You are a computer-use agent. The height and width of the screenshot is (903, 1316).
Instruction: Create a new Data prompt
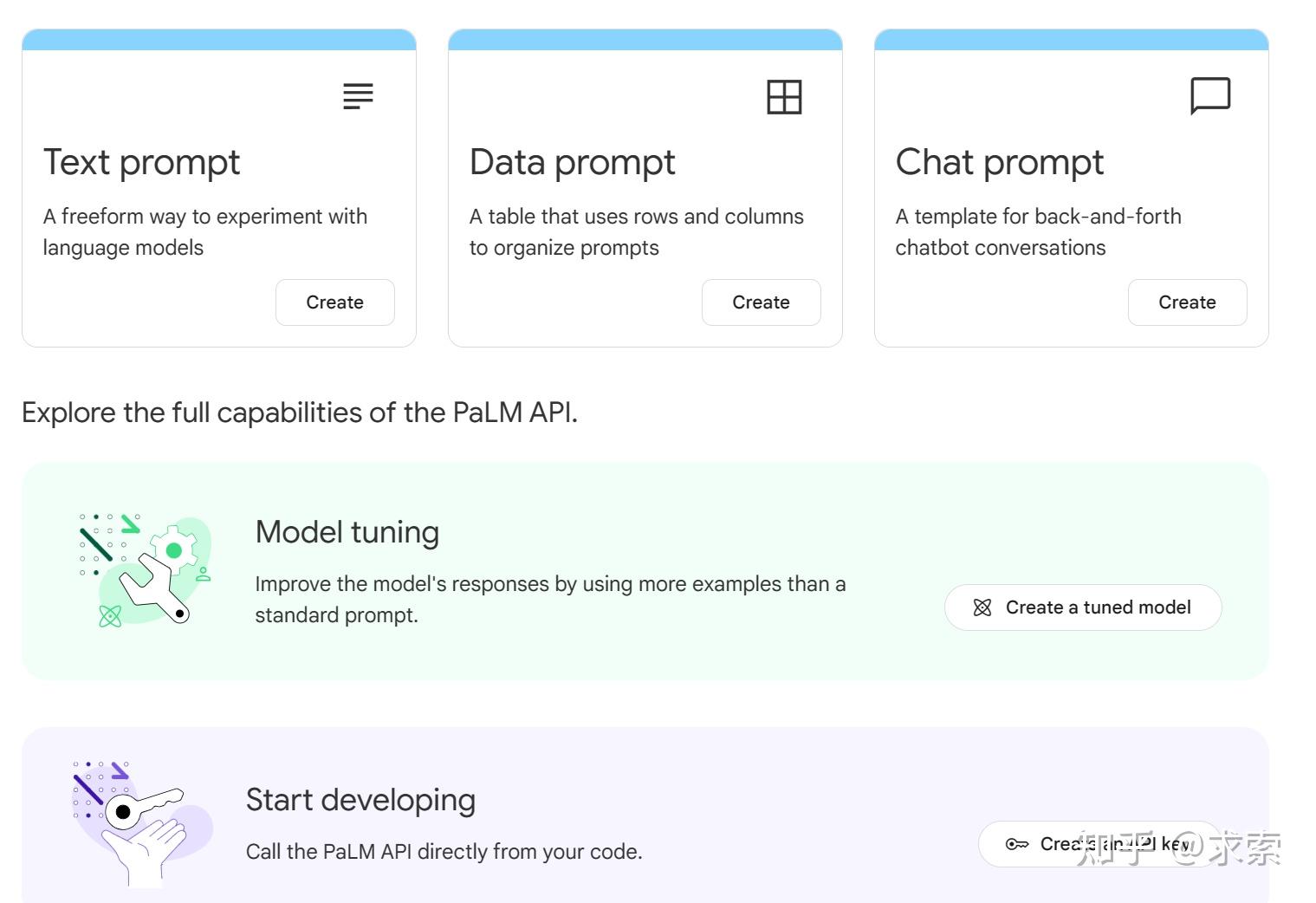761,302
